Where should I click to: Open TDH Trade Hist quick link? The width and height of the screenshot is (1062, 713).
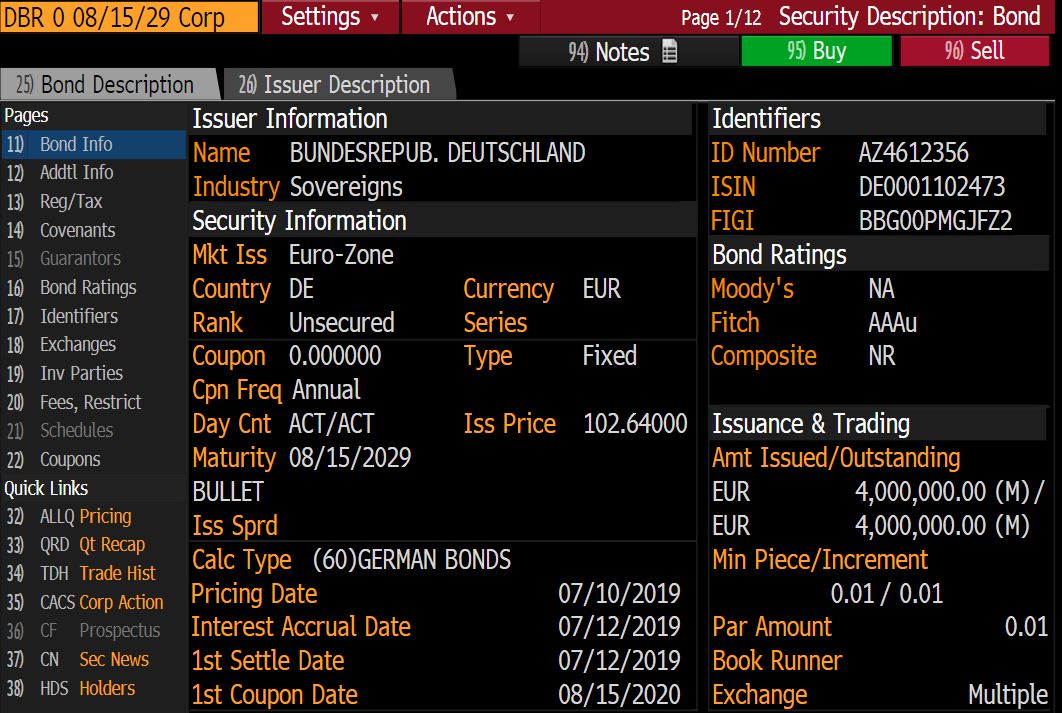click(93, 574)
